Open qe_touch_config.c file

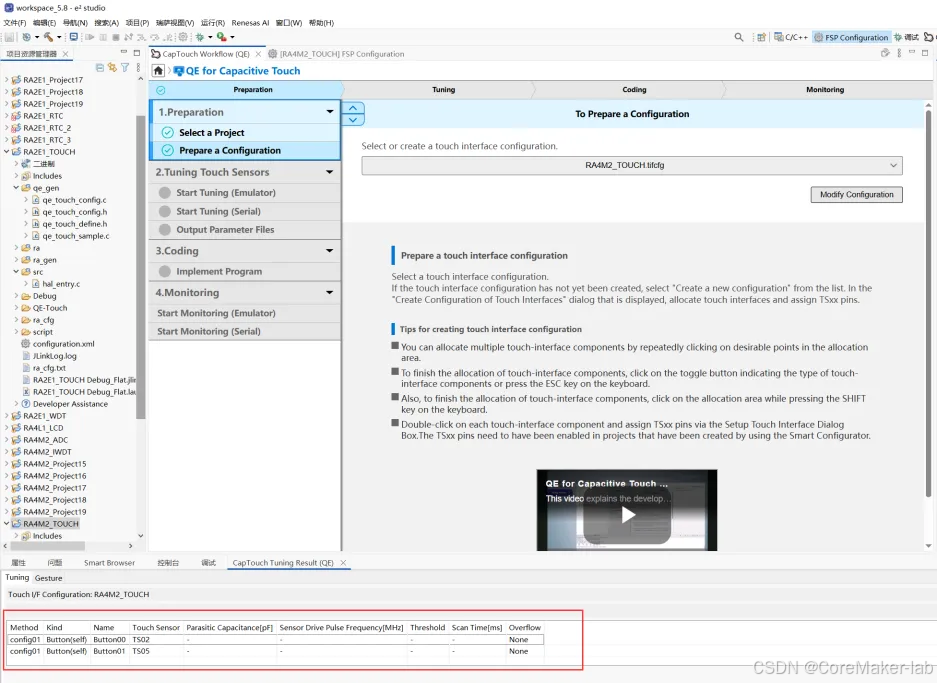(x=74, y=200)
